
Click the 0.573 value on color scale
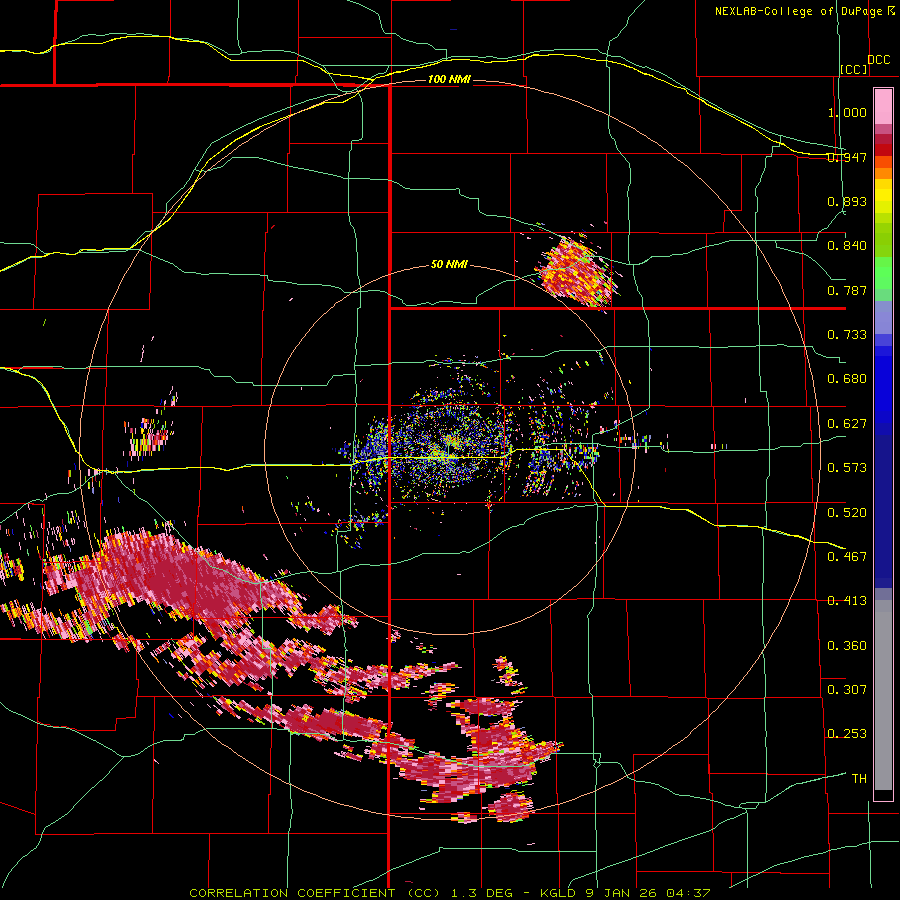click(847, 468)
